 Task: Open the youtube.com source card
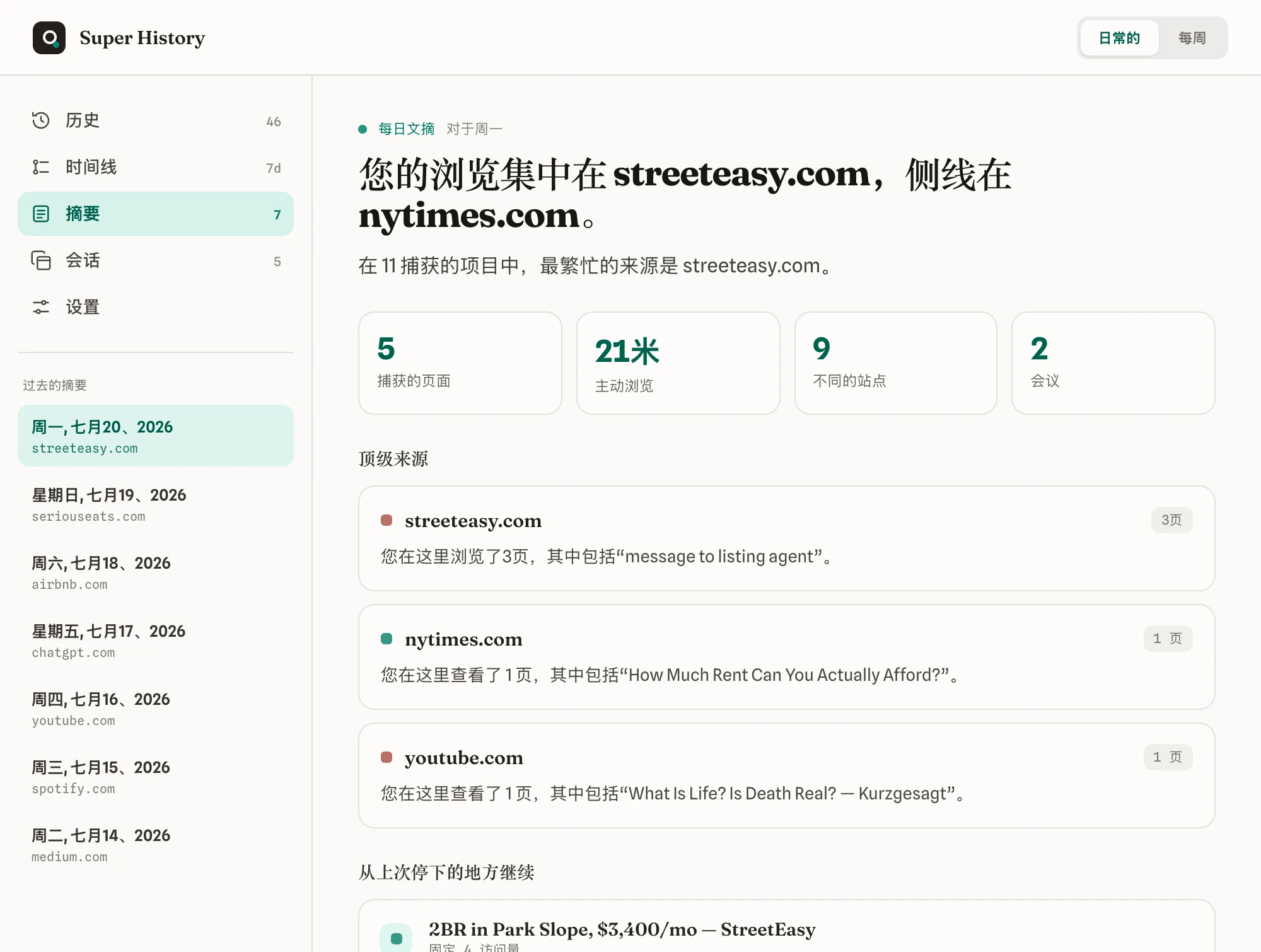pos(786,775)
